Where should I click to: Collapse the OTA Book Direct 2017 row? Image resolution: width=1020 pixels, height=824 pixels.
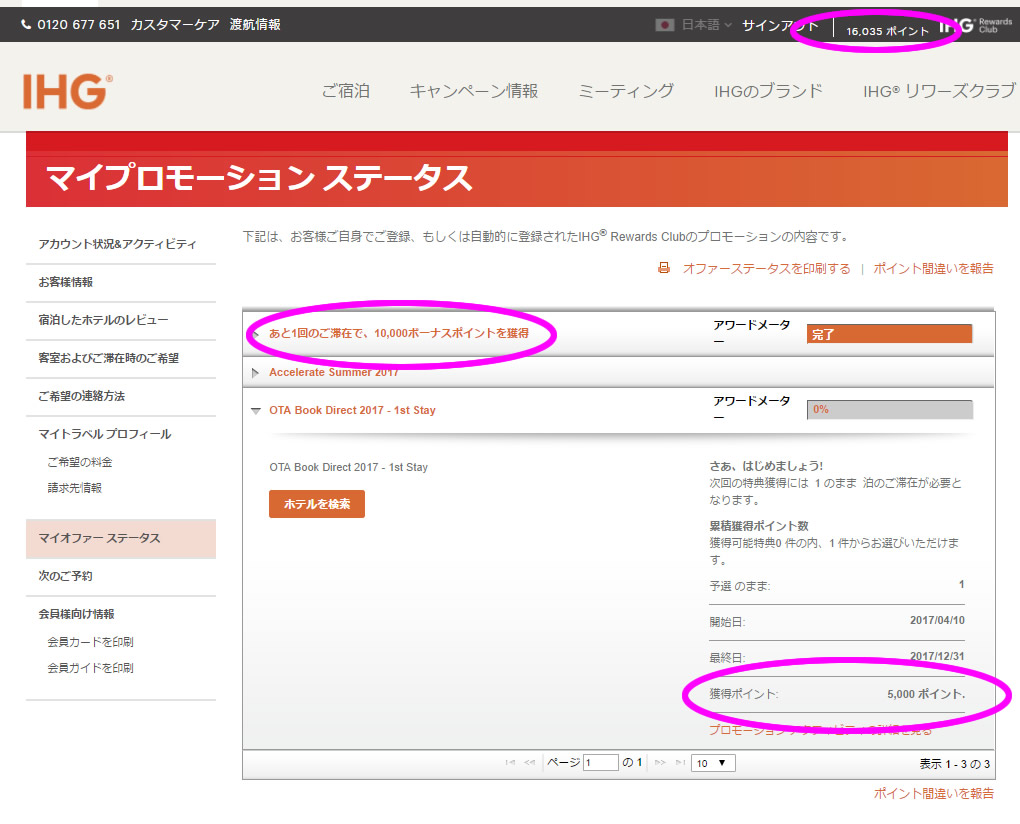tap(256, 410)
